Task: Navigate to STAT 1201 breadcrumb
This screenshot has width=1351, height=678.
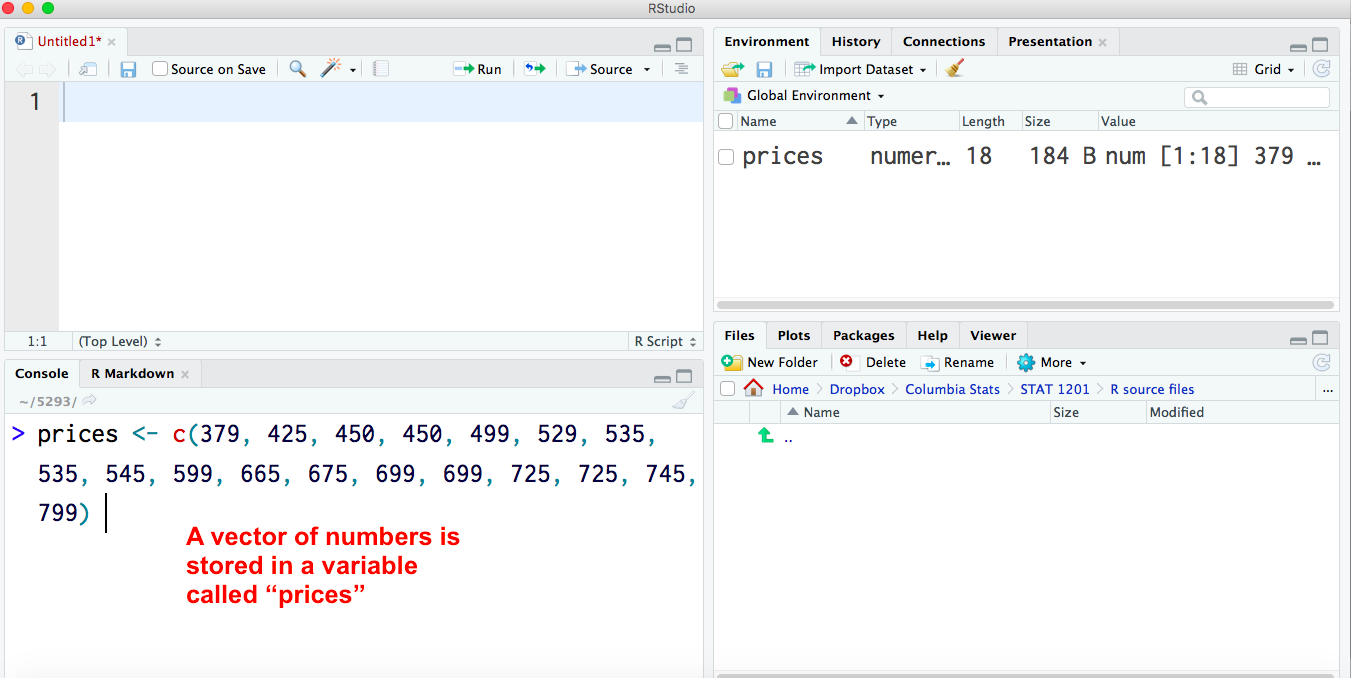Action: tap(1055, 389)
